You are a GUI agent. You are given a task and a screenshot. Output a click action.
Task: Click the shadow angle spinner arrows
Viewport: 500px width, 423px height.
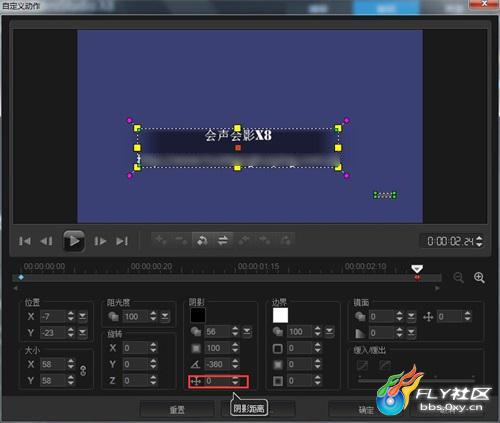point(235,364)
